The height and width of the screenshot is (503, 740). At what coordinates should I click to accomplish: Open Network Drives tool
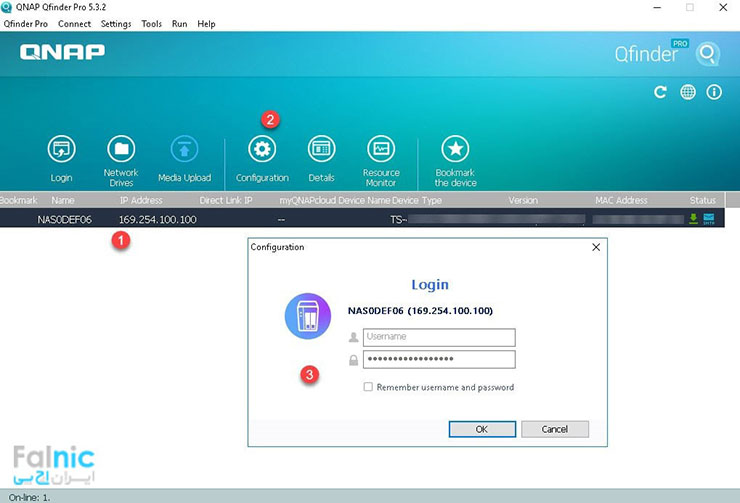coord(121,150)
